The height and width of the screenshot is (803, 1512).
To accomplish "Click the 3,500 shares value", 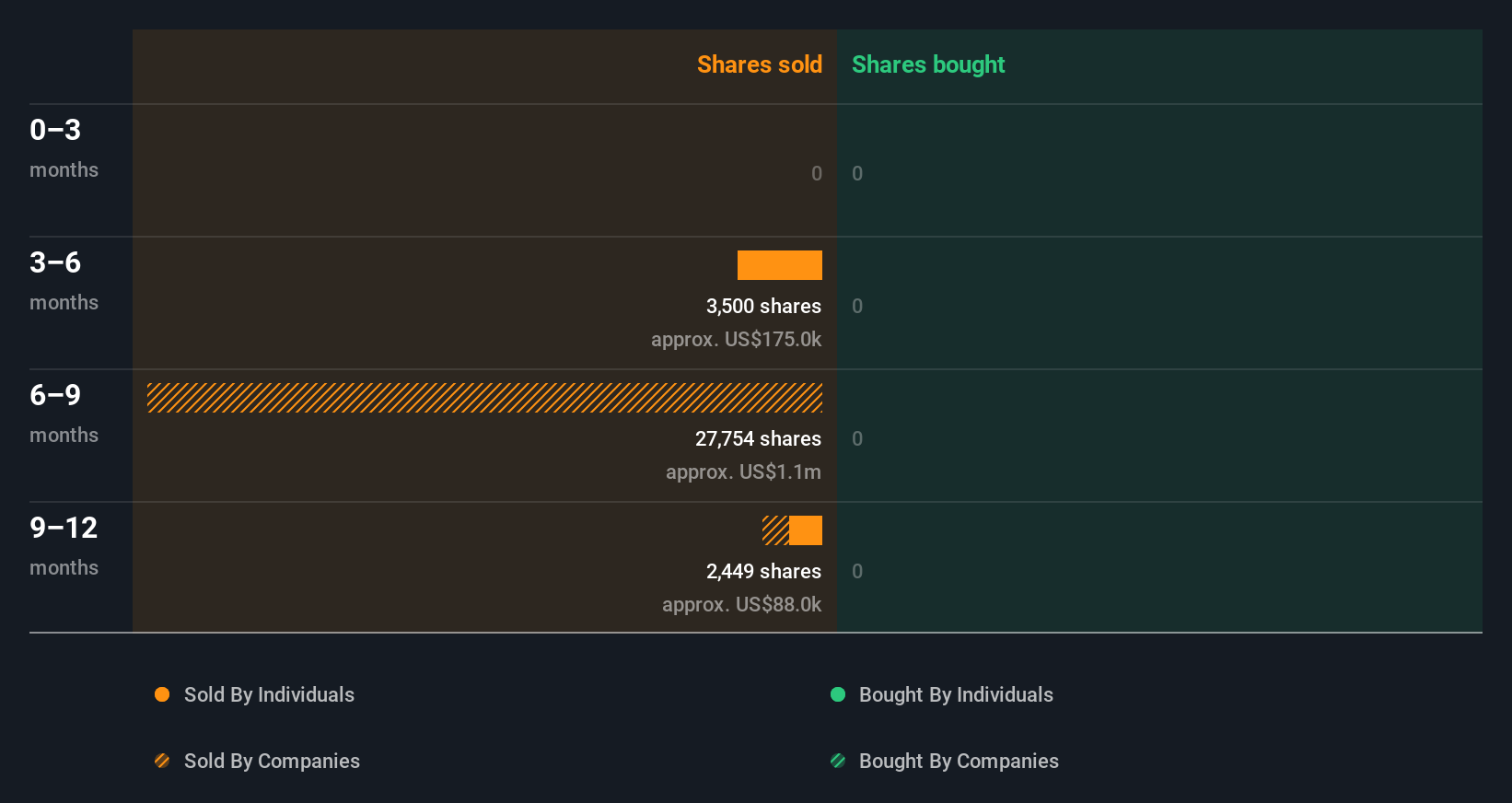I will 763,306.
